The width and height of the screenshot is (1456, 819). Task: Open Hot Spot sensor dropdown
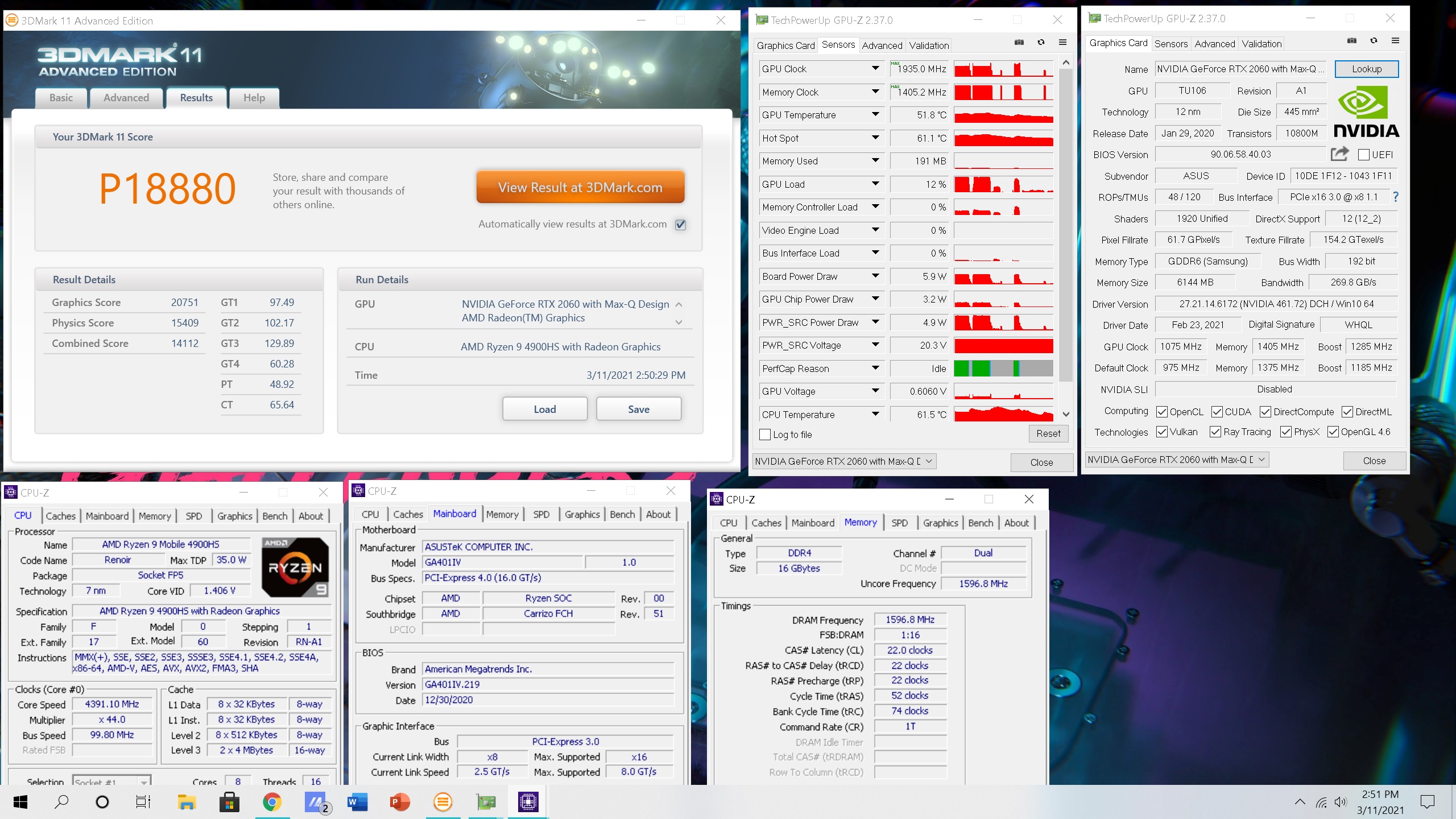tap(875, 138)
